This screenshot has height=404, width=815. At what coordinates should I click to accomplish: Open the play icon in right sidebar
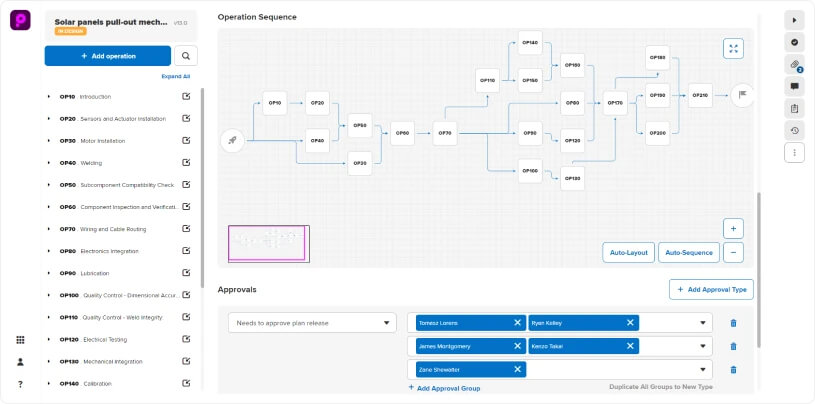pyautogui.click(x=794, y=20)
